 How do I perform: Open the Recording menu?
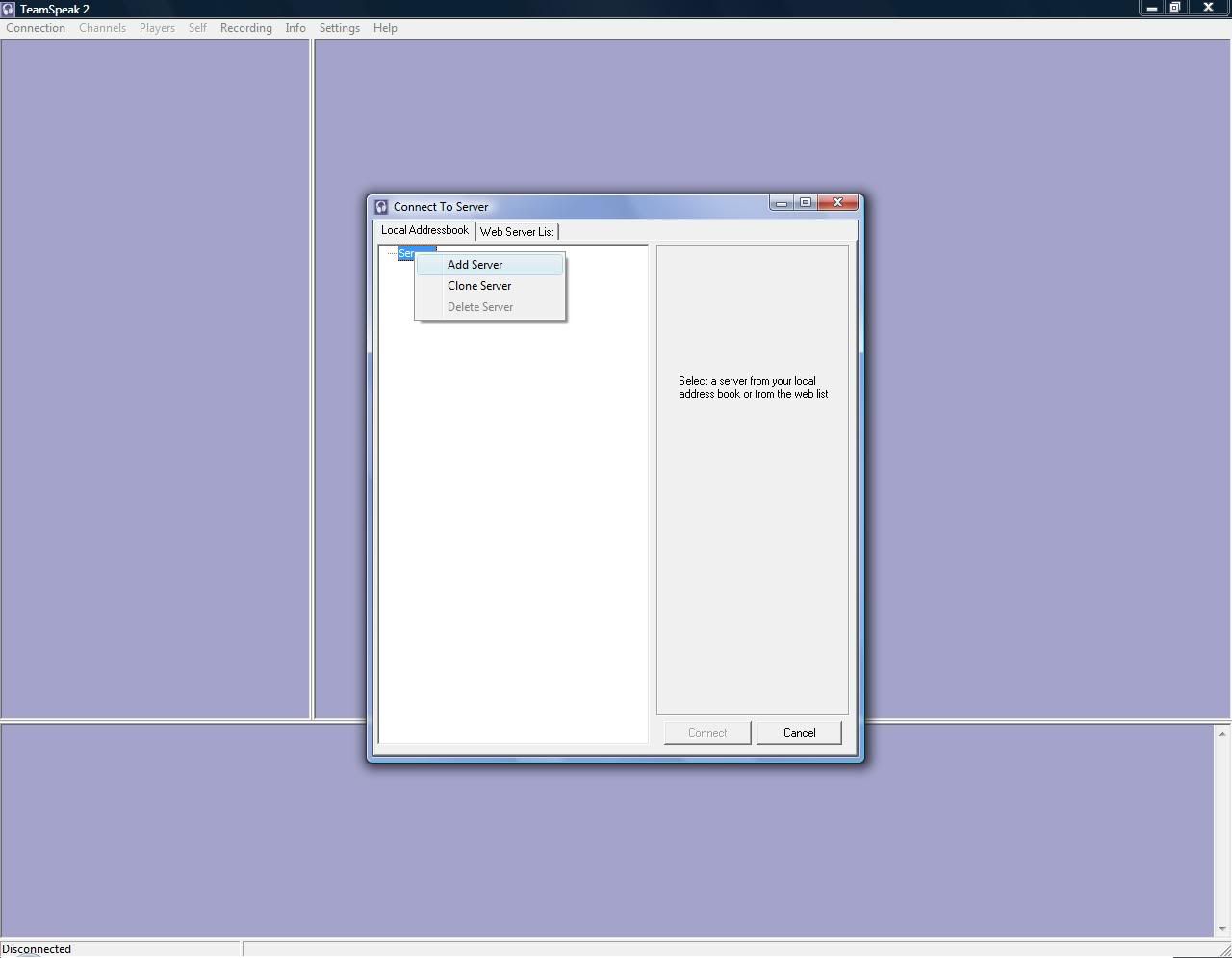tap(245, 28)
